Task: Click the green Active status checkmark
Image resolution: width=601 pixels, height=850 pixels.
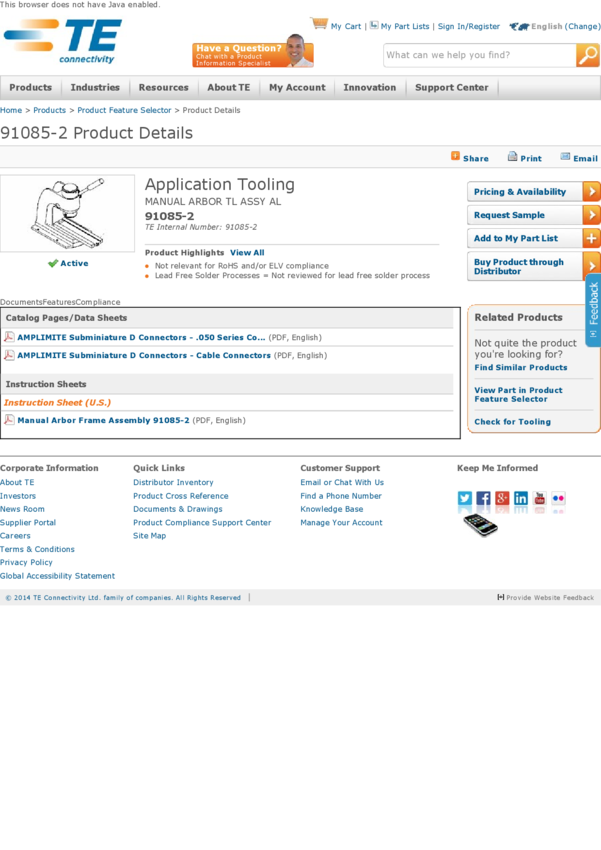Action: coord(53,263)
